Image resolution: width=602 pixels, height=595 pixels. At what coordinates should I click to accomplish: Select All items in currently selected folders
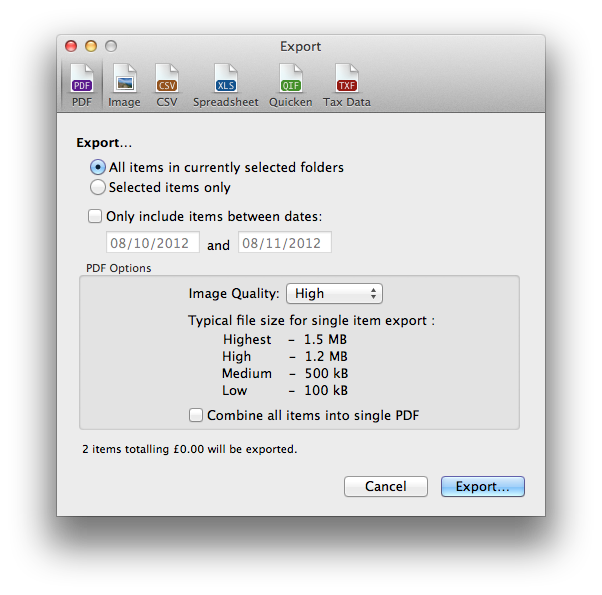[x=98, y=167]
